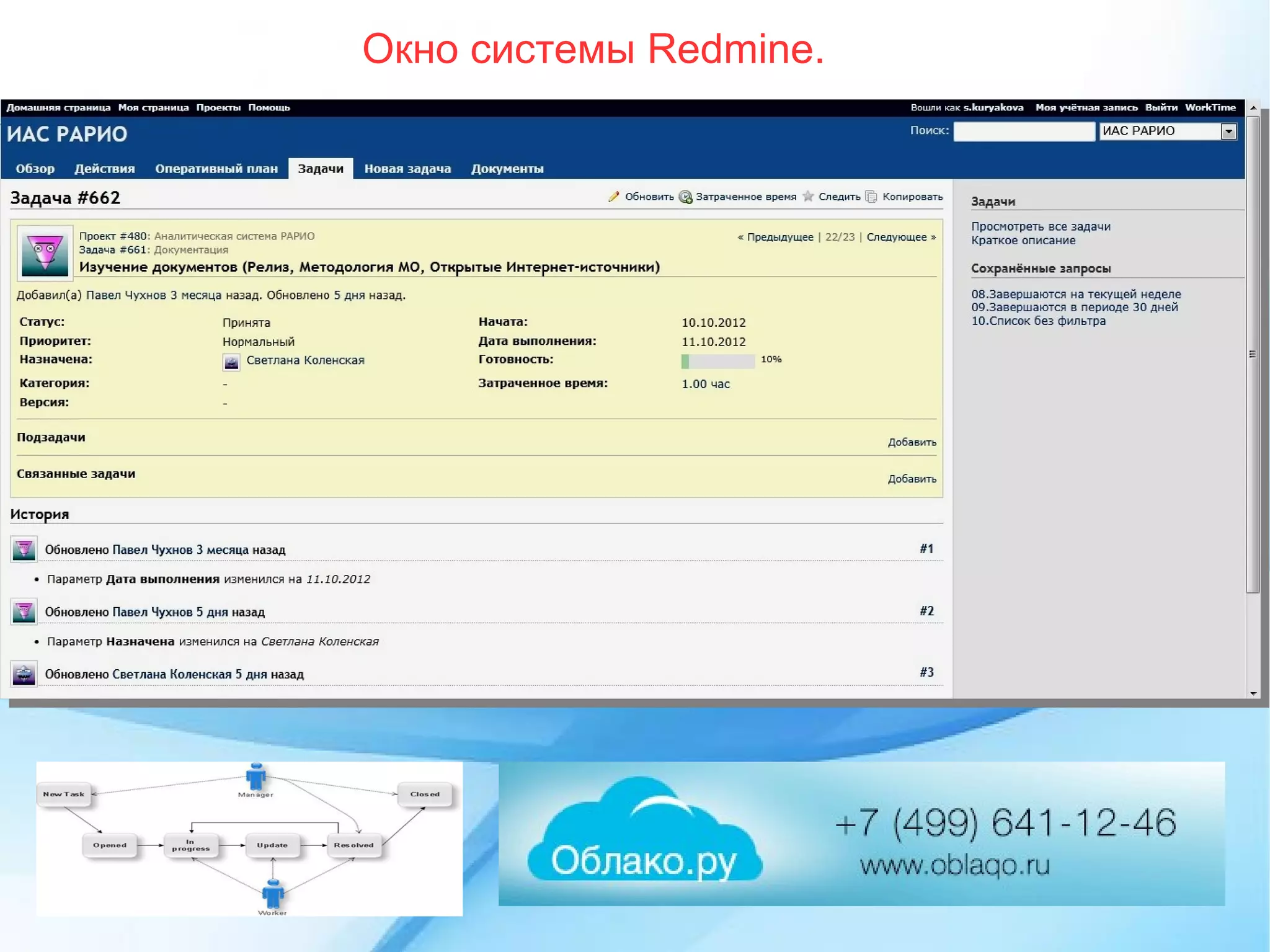
Task: Click history anchor #2
Action: (926, 611)
